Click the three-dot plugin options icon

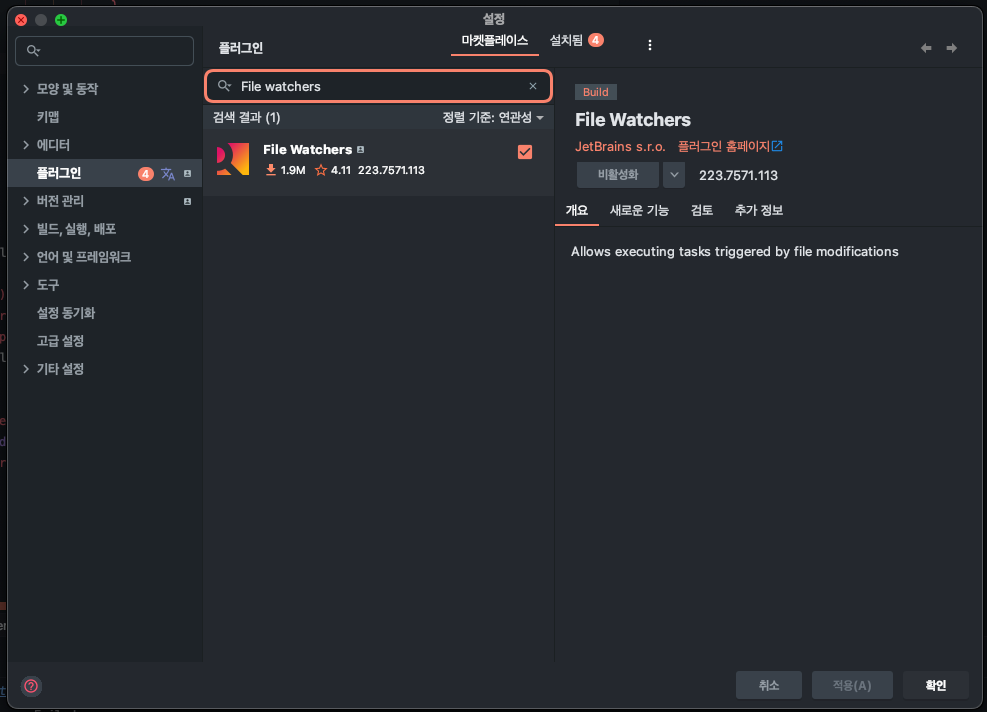tap(650, 45)
